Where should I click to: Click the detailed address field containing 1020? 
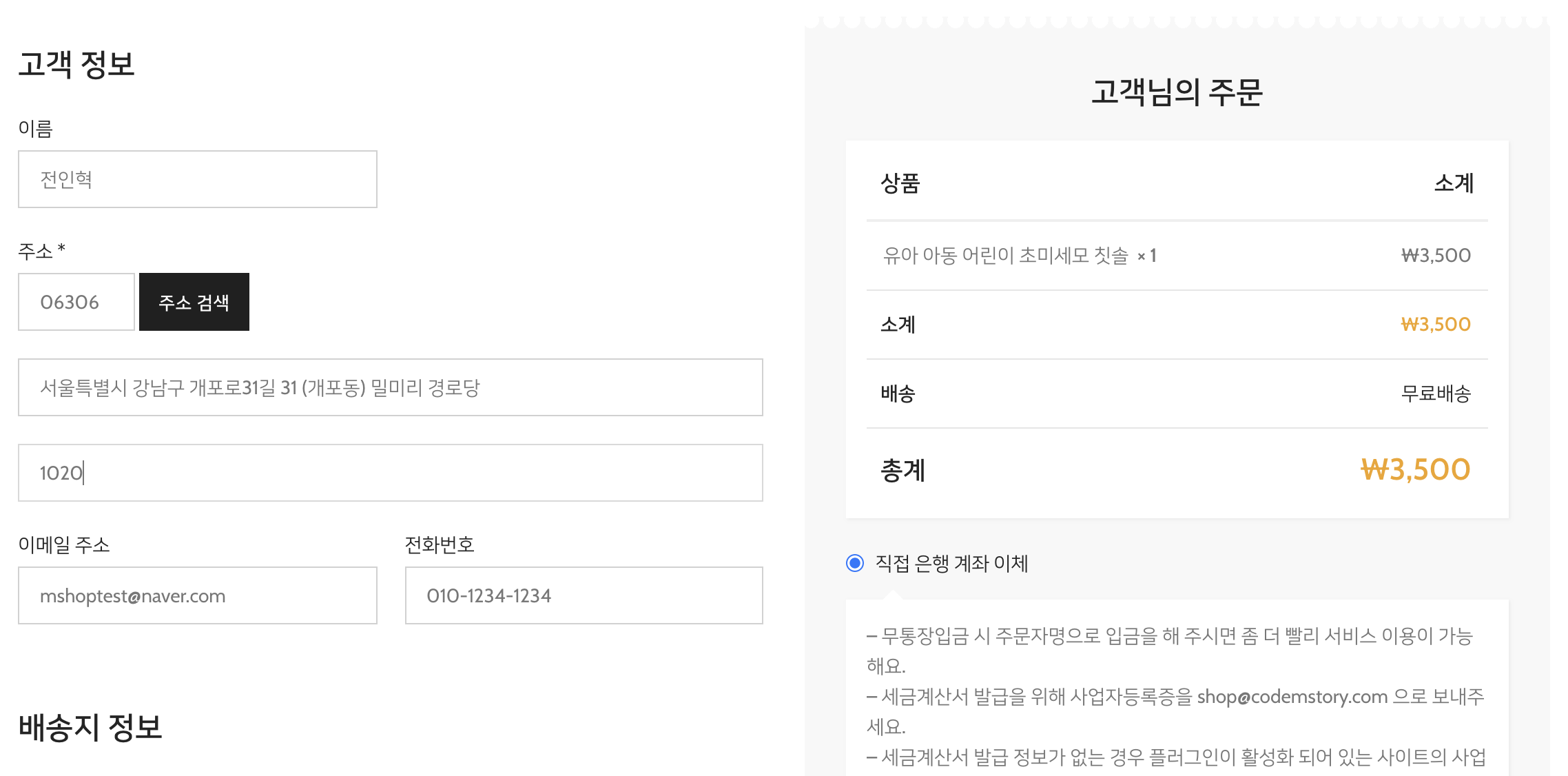point(390,473)
